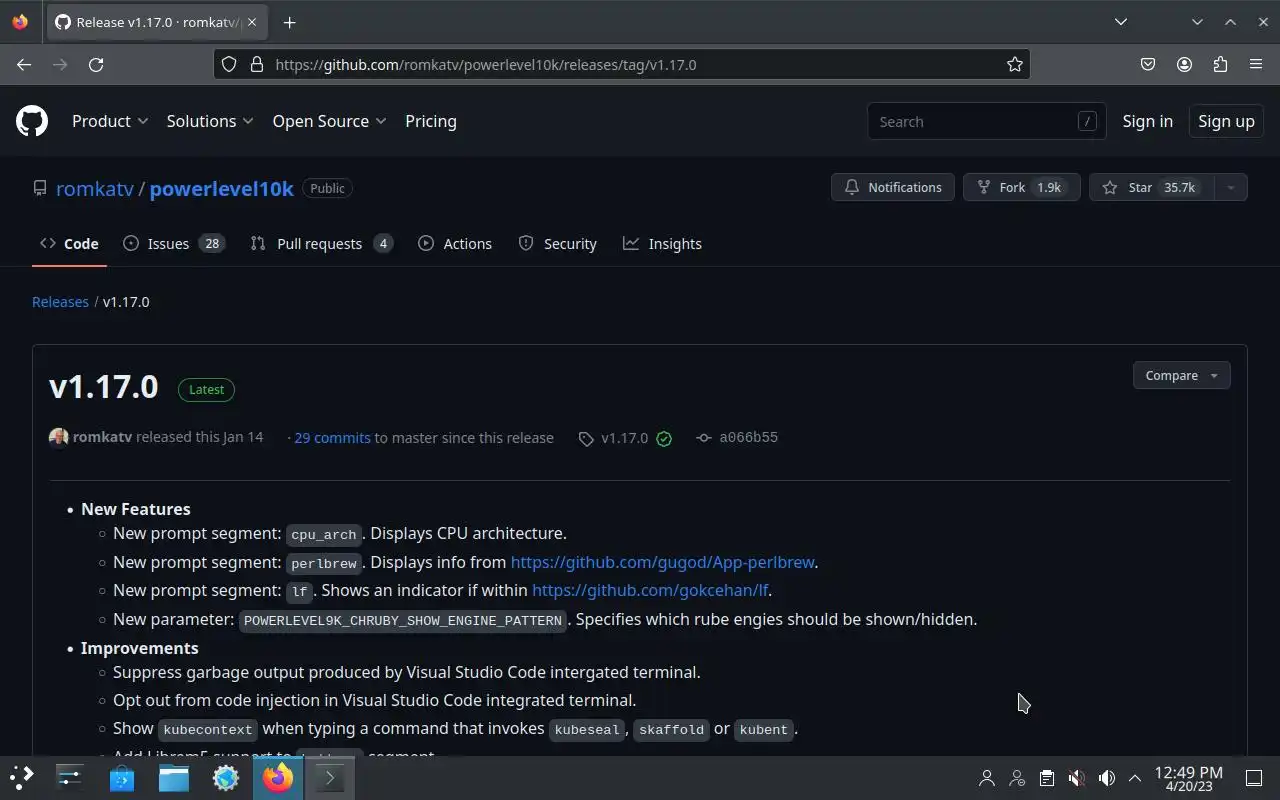Open the terminal Konsole taskbar icon

click(x=330, y=777)
